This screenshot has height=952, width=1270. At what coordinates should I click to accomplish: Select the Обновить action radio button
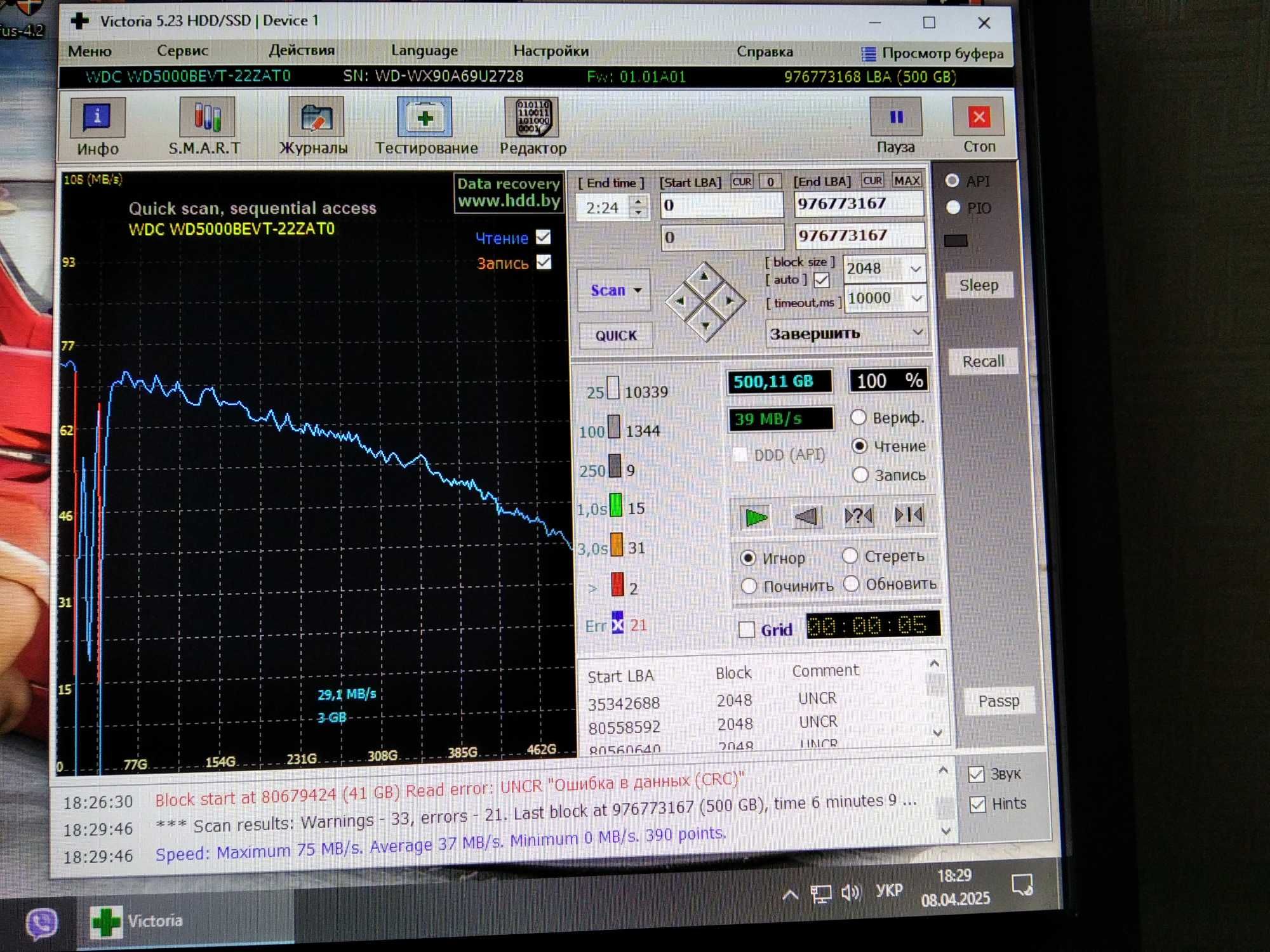(852, 583)
